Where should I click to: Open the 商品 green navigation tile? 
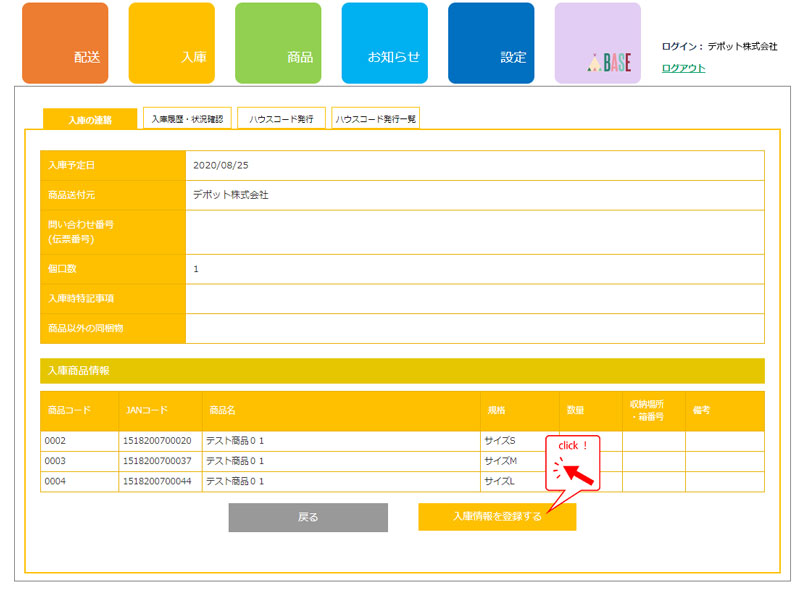click(x=278, y=43)
